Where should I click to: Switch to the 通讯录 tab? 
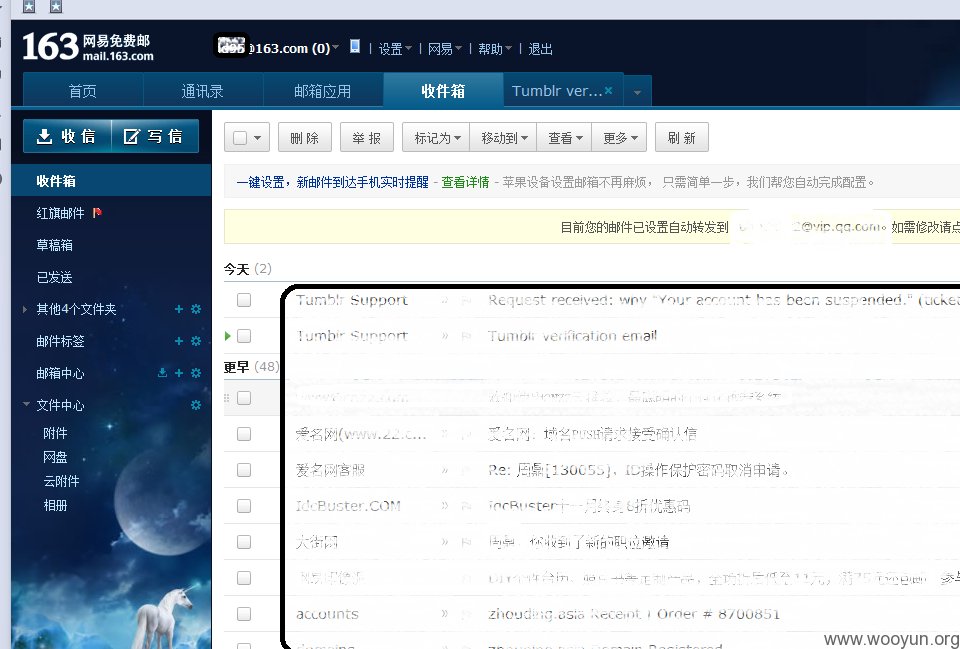pos(203,91)
